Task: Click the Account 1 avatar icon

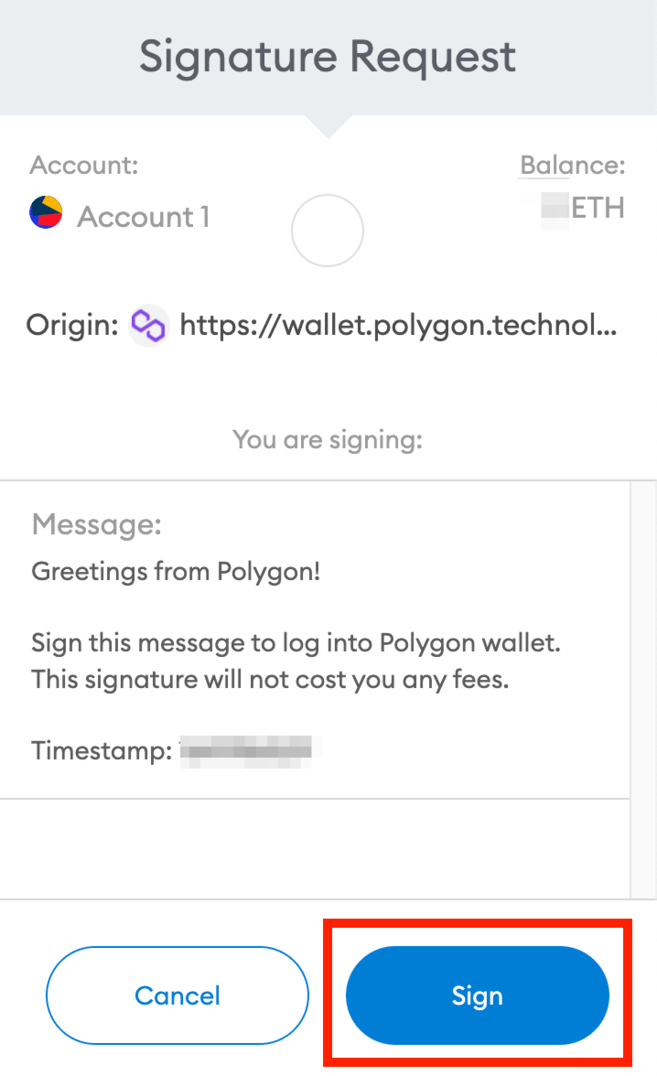Action: point(46,213)
